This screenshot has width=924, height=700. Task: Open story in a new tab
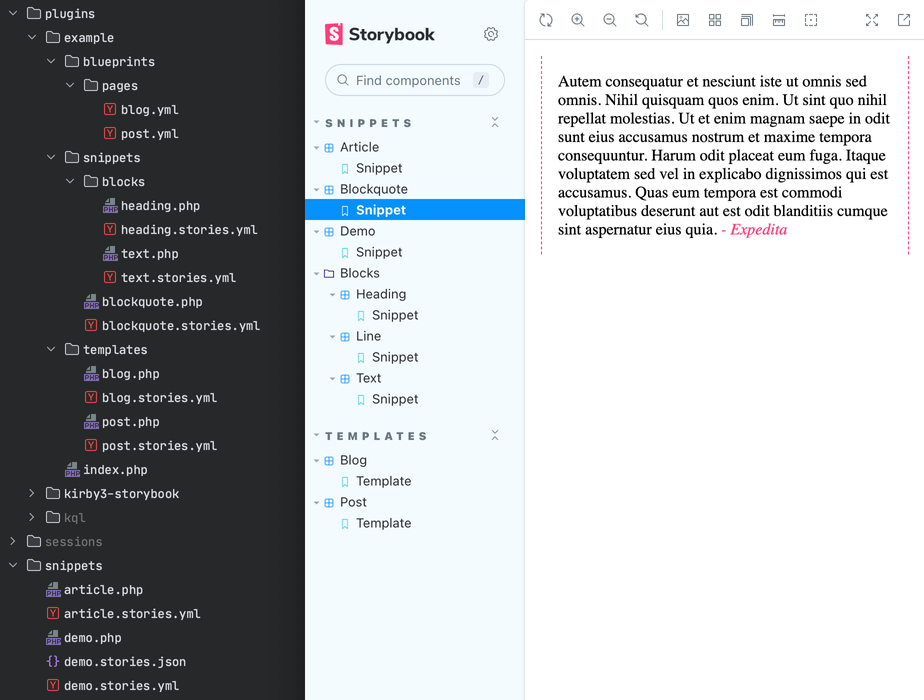tap(904, 20)
